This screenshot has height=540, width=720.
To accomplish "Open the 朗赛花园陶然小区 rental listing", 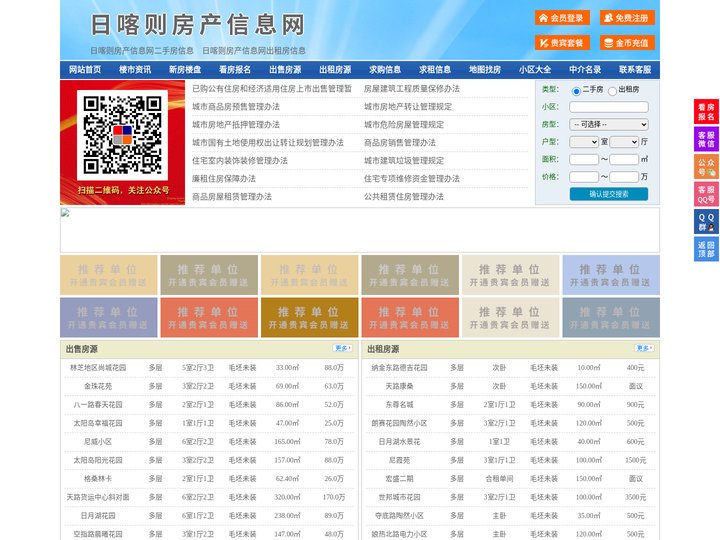I will (399, 423).
